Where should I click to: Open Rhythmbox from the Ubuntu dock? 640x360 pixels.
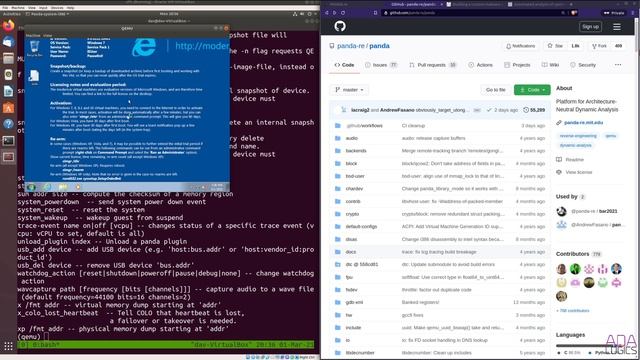(8, 75)
